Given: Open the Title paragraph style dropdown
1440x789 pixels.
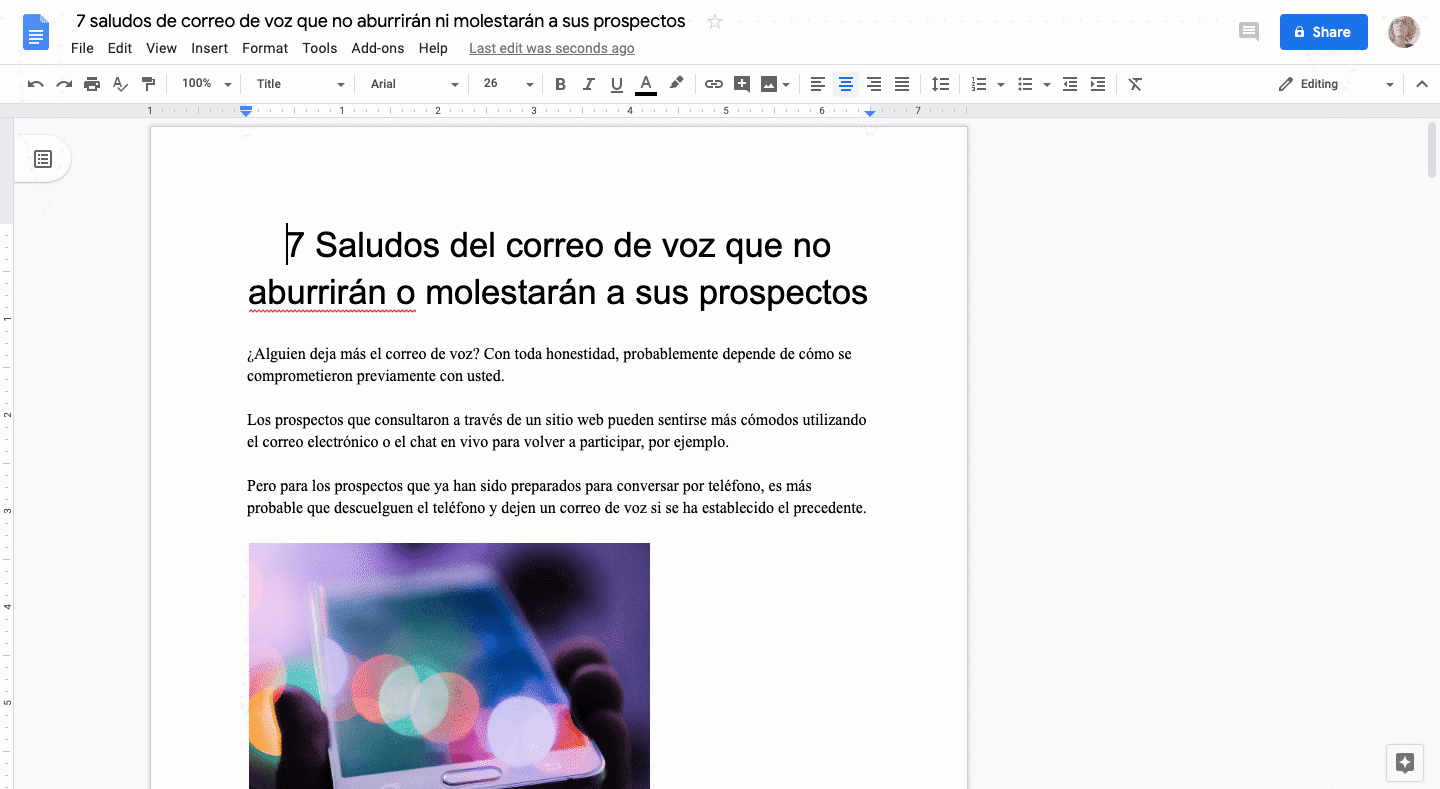Looking at the screenshot, I should coord(300,84).
